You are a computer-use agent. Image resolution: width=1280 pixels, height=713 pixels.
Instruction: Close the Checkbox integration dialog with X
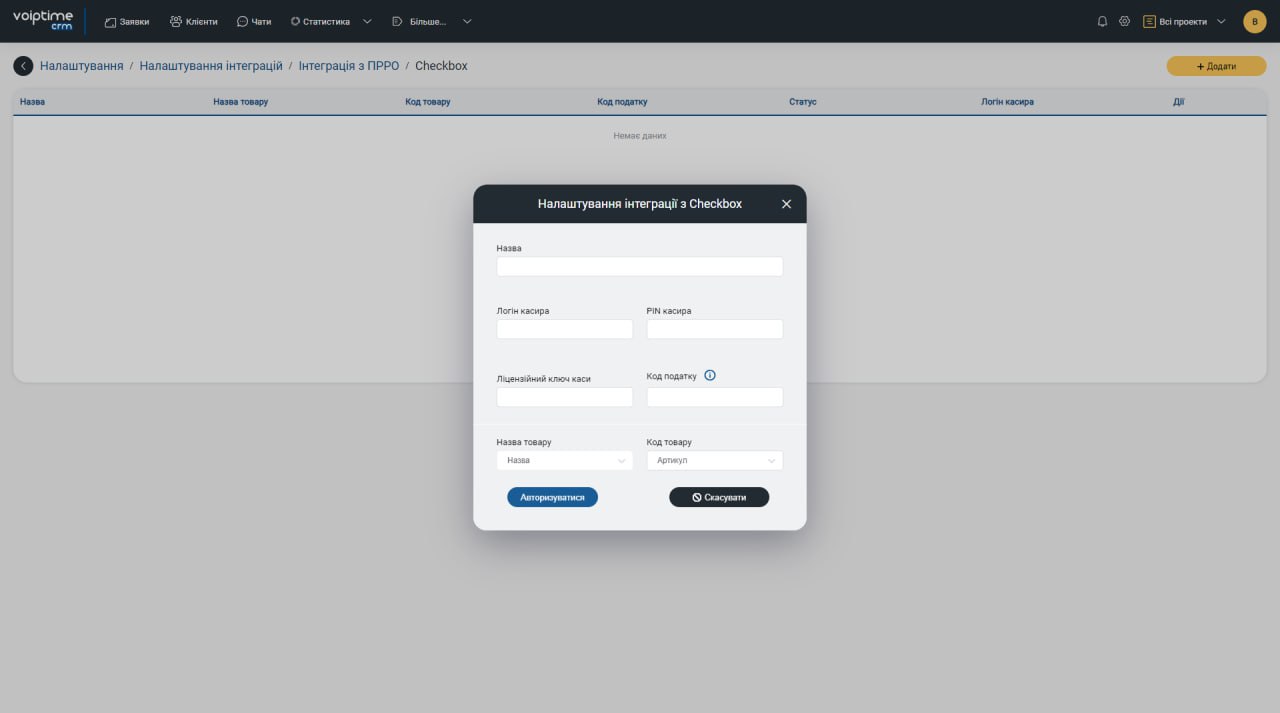pos(786,204)
